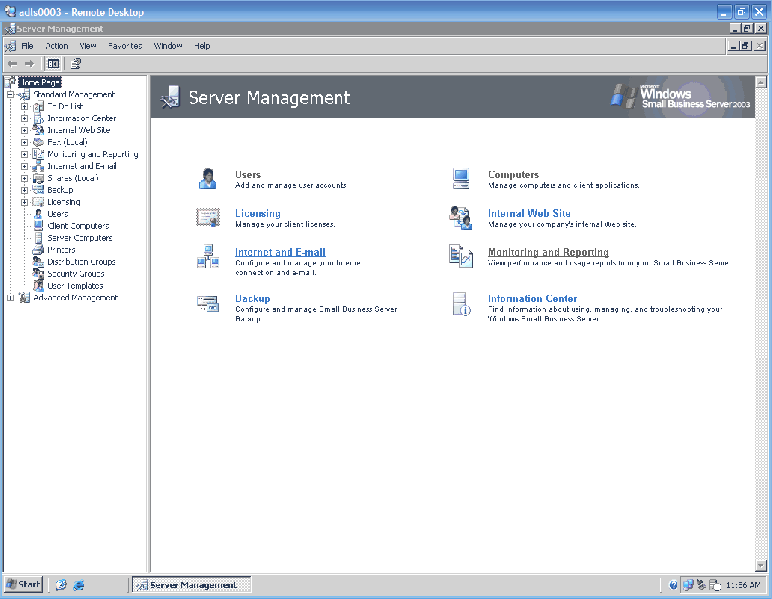Click the network tray icon
This screenshot has height=599, width=772.
coord(688,585)
